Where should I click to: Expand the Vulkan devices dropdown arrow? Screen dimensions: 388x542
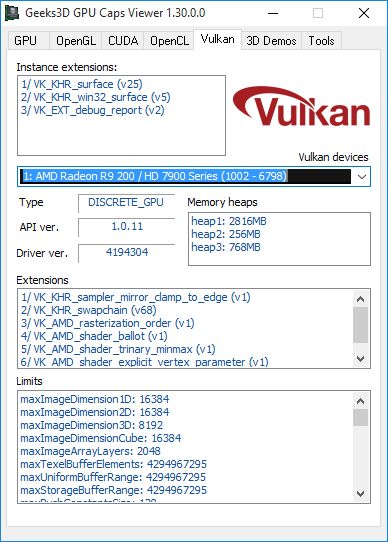click(361, 177)
